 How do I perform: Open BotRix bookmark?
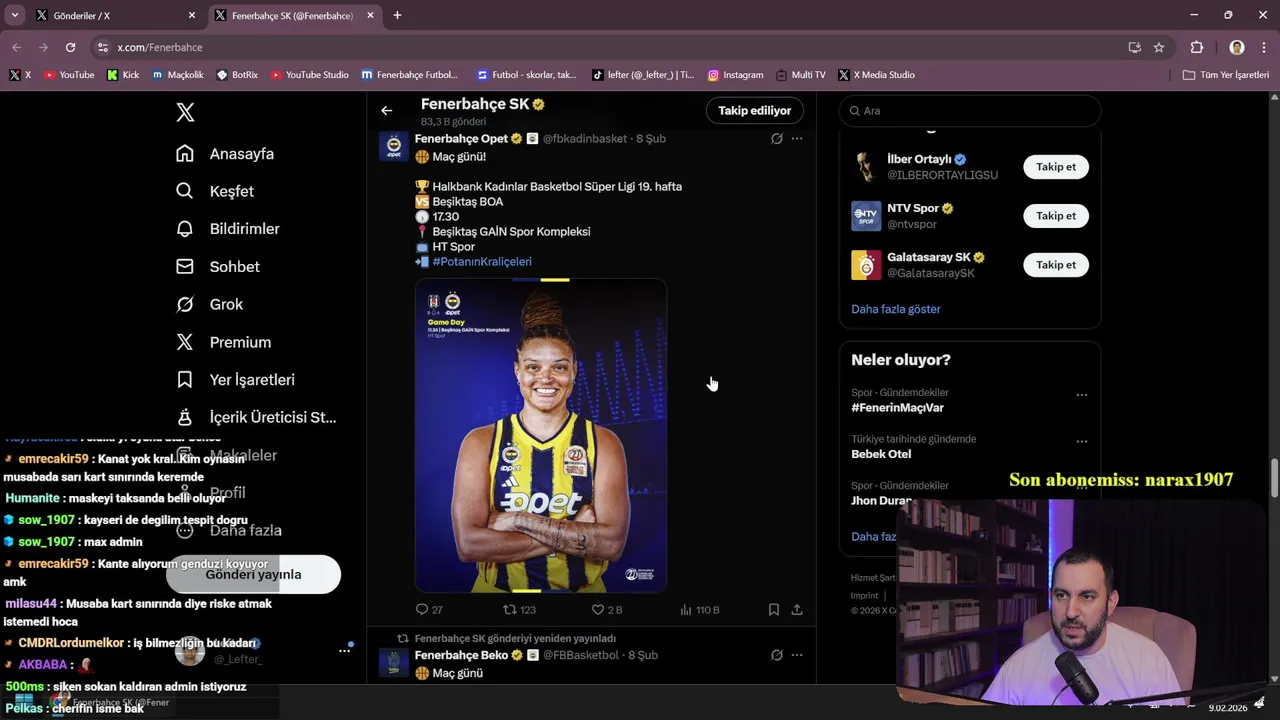click(237, 75)
